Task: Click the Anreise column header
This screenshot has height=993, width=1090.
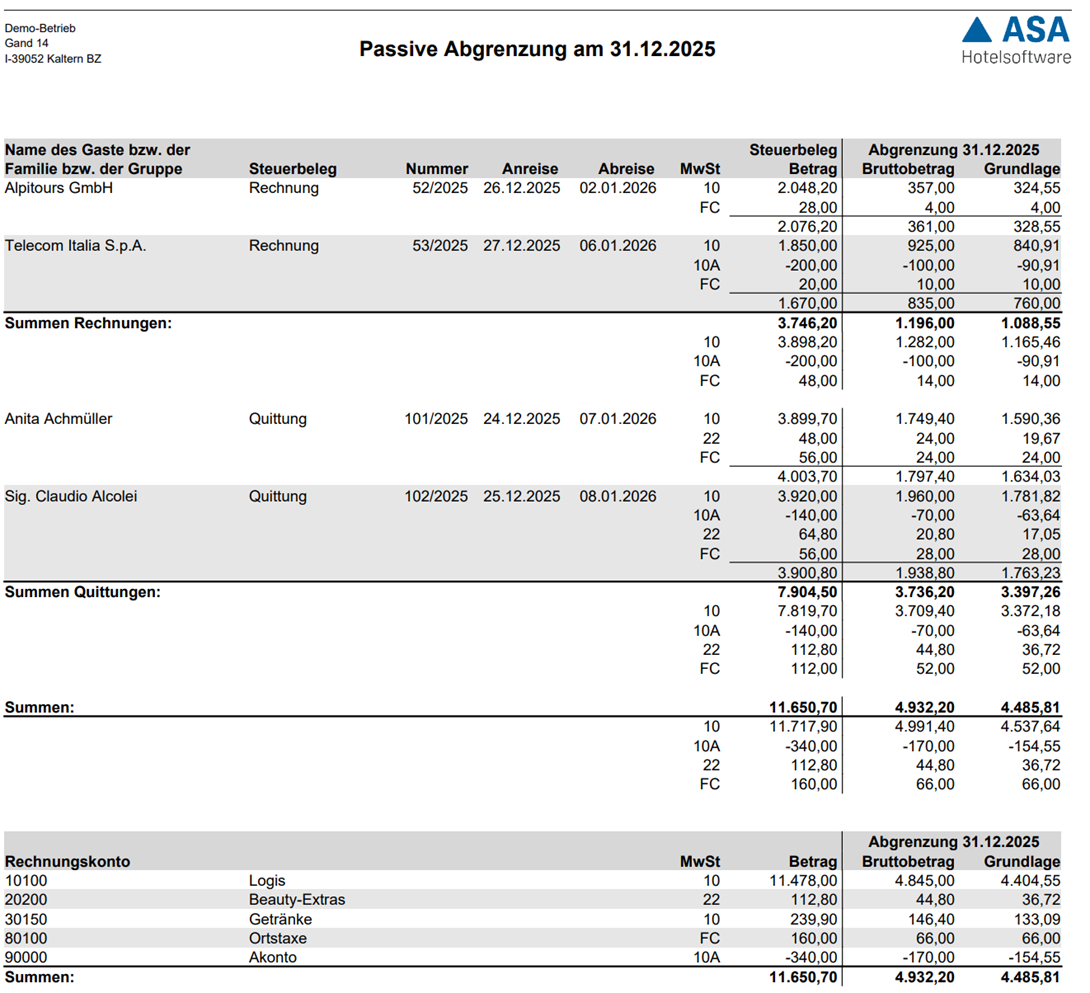Action: [x=530, y=169]
